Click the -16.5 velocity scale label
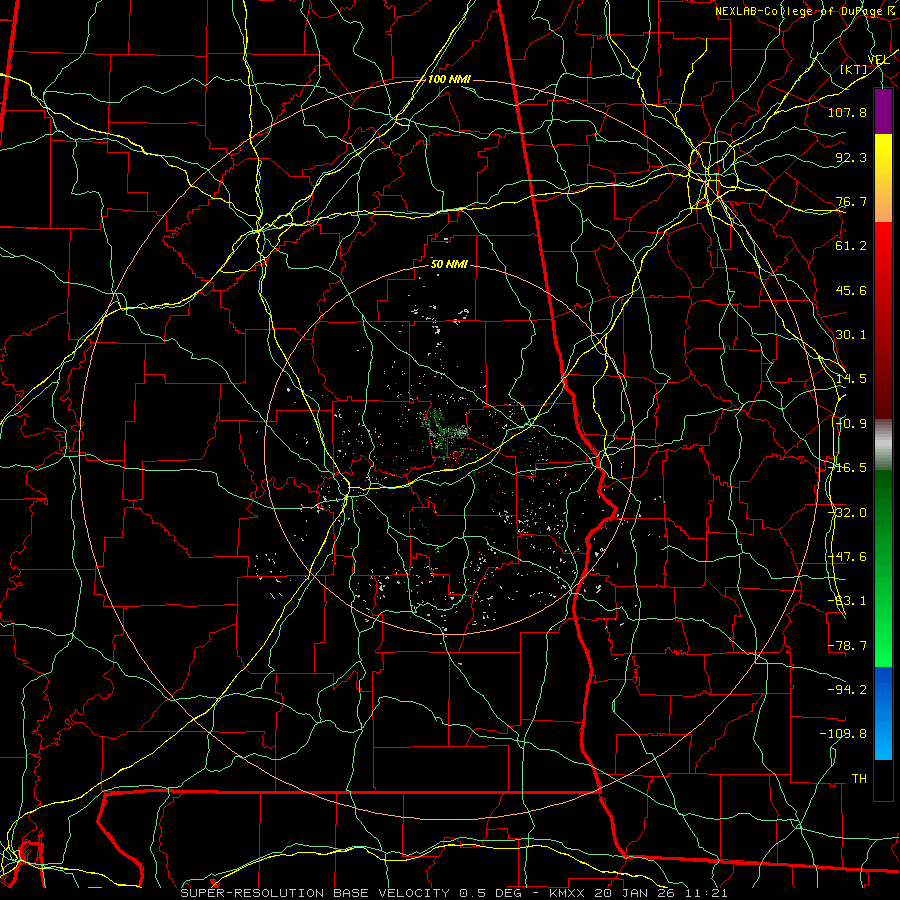The width and height of the screenshot is (900, 900). pos(847,468)
